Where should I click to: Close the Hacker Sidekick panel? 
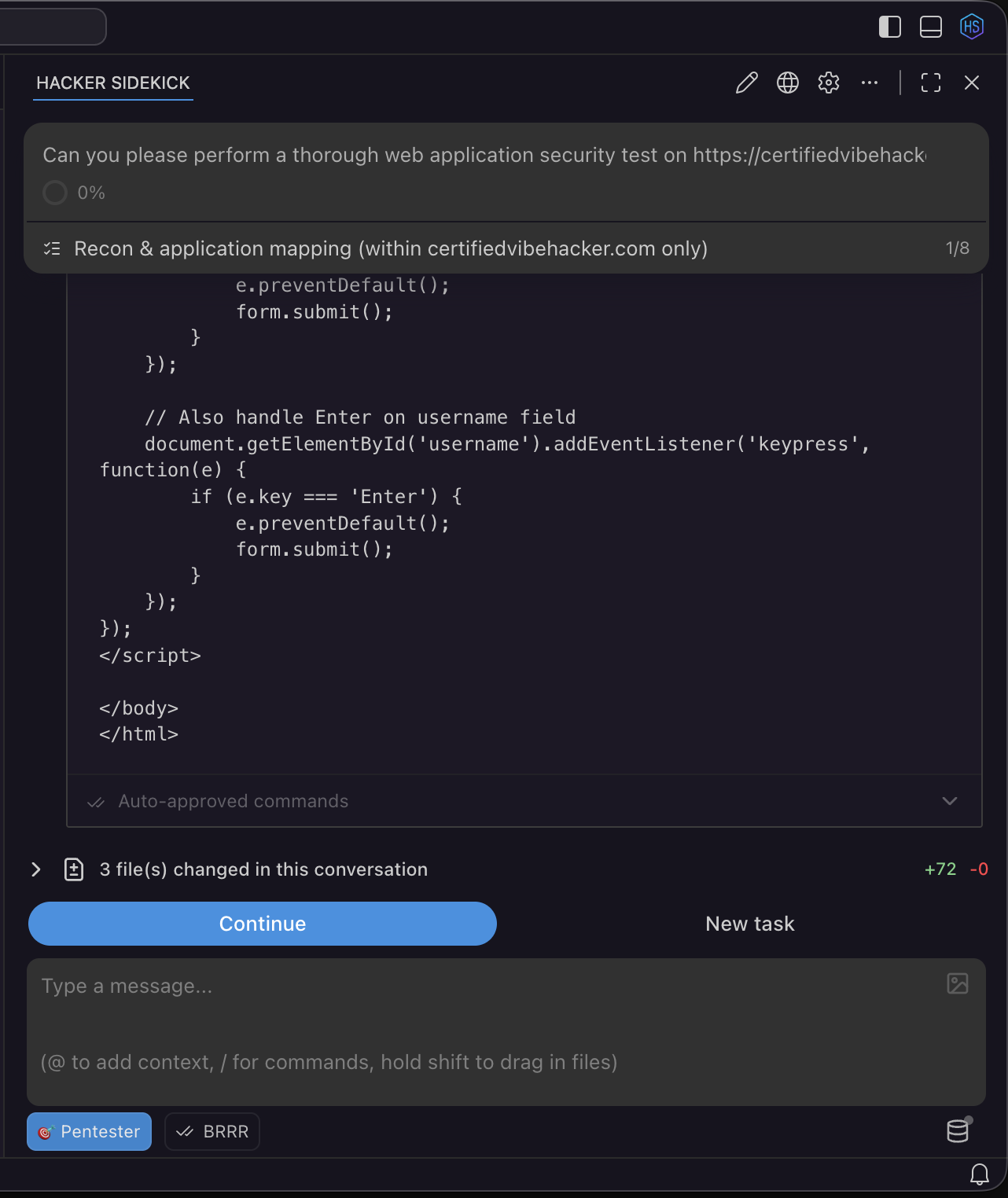click(x=972, y=83)
